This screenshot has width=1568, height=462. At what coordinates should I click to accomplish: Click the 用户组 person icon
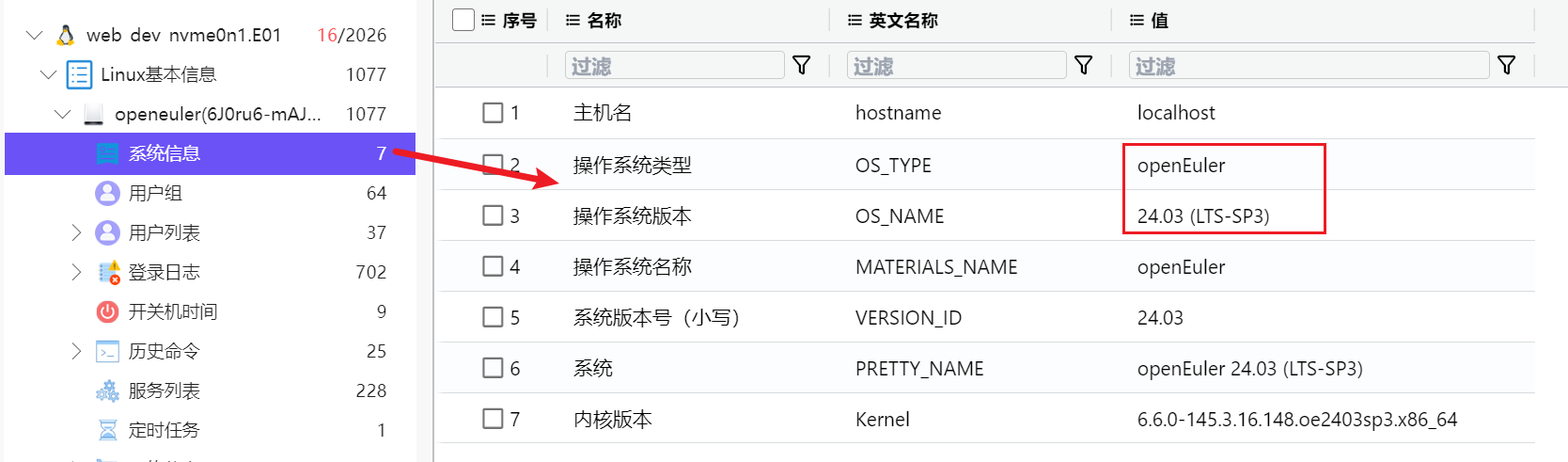pos(108,193)
